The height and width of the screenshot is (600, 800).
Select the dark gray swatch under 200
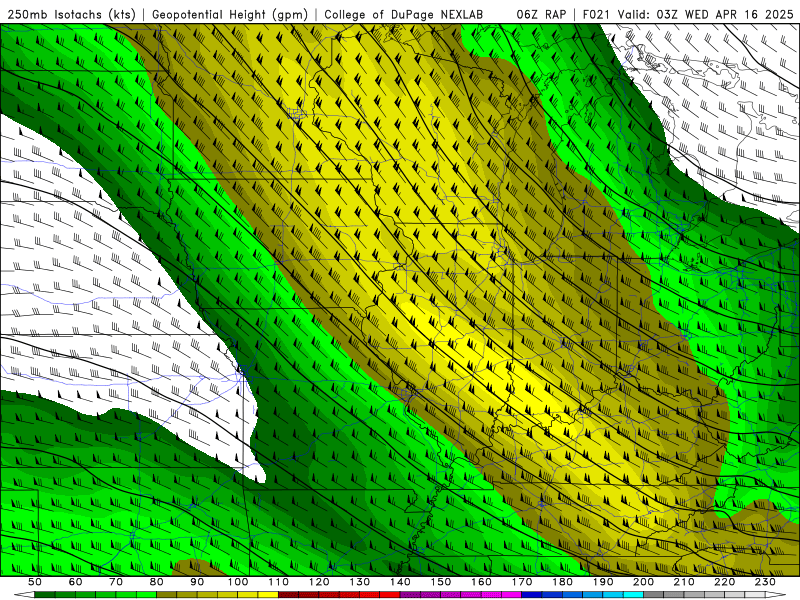(654, 595)
